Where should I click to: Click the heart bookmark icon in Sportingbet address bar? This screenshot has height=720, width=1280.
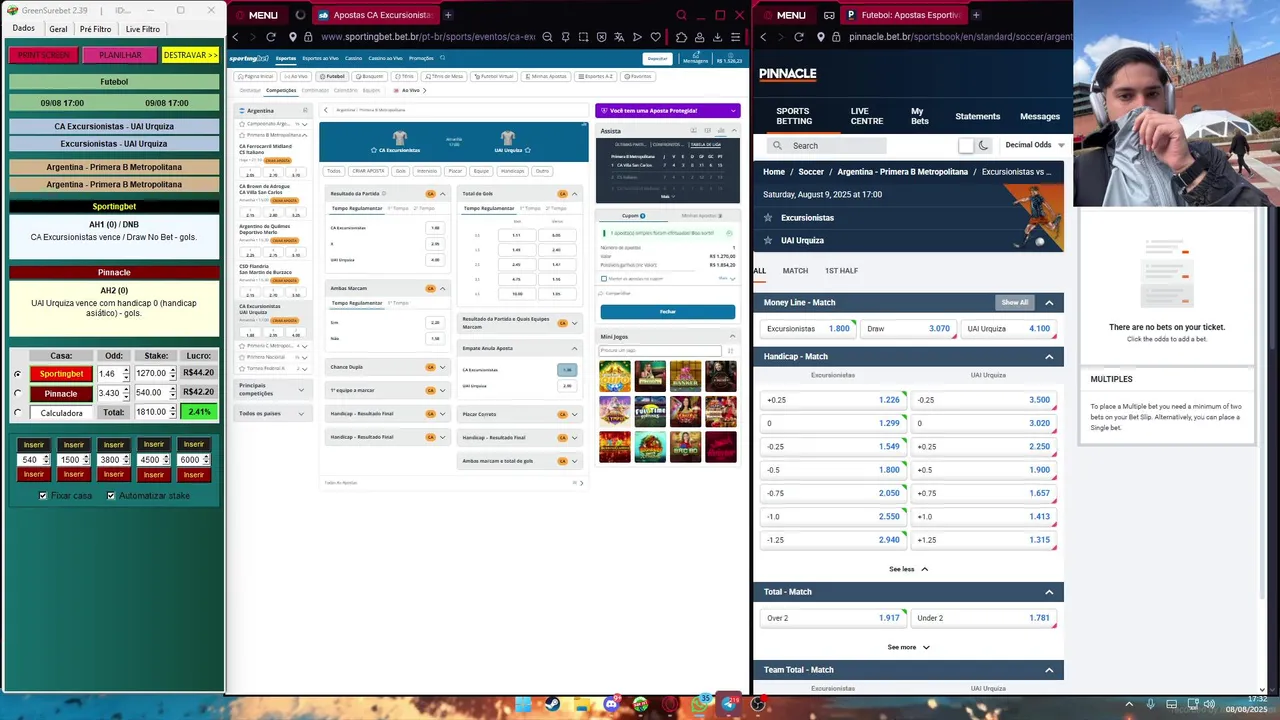pyautogui.click(x=654, y=37)
